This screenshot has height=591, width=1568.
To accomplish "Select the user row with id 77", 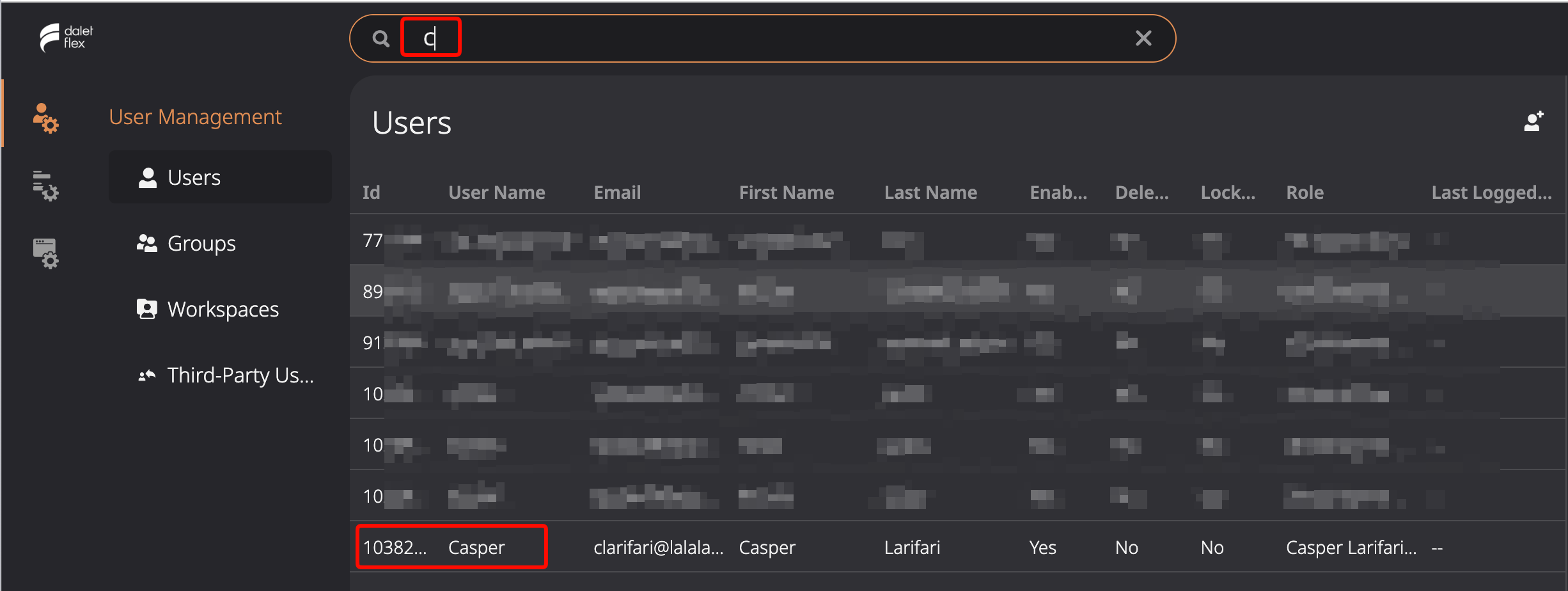I will coord(958,240).
